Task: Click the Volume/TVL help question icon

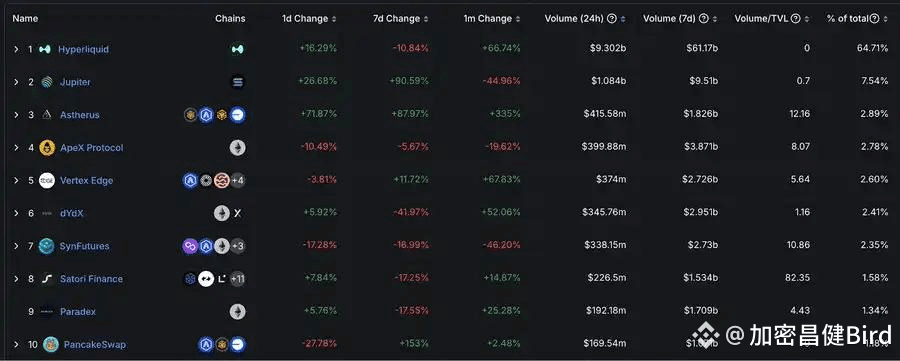Action: pyautogui.click(x=796, y=18)
